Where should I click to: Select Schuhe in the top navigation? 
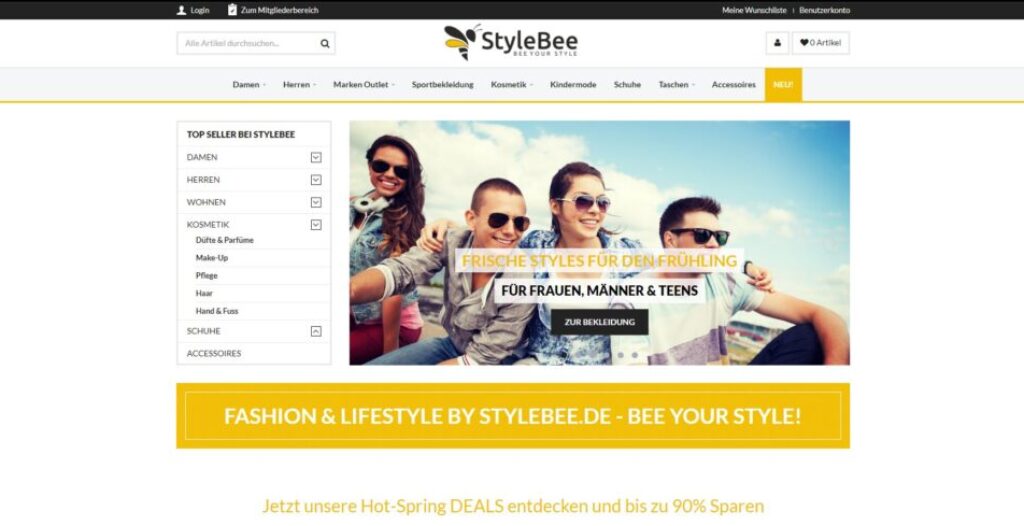tap(627, 84)
